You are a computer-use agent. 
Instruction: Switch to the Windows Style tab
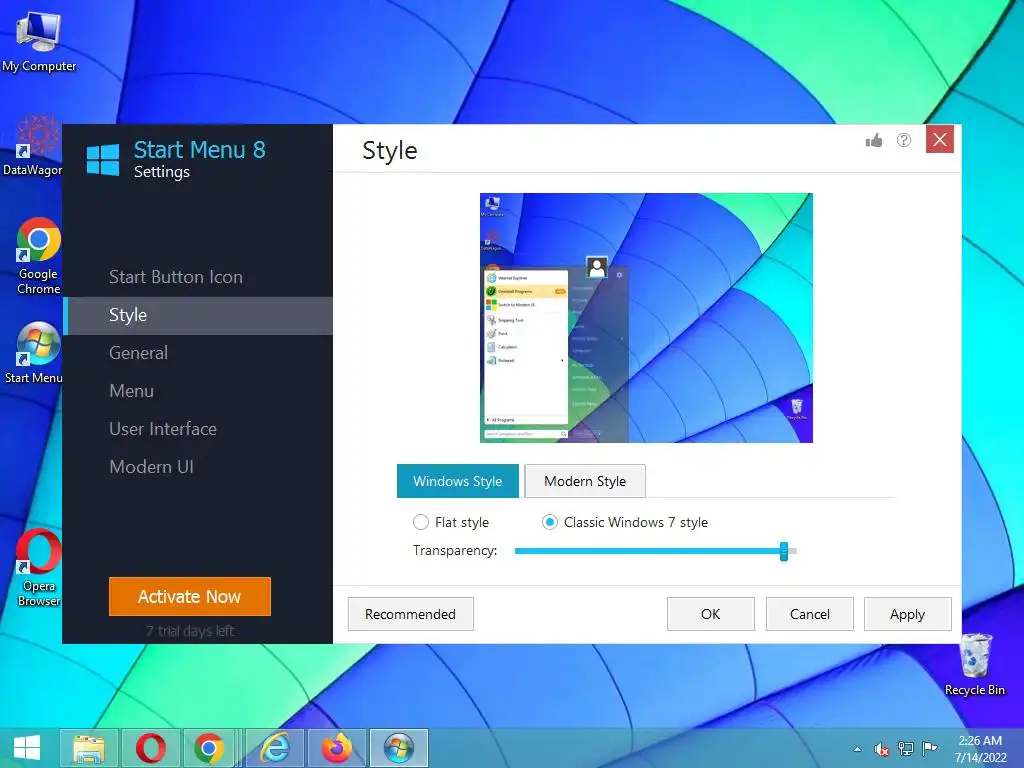click(458, 481)
